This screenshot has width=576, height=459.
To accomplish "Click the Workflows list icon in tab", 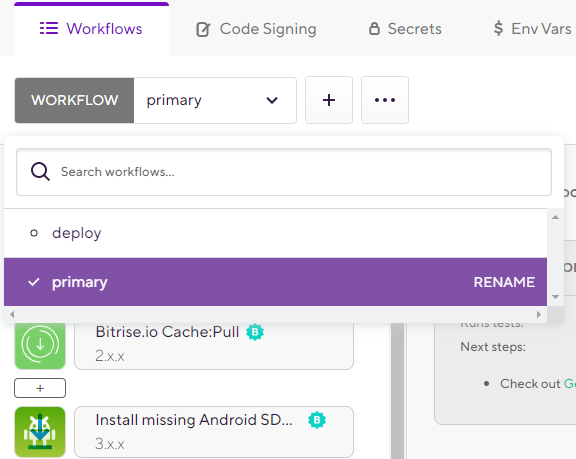I will click(x=49, y=28).
